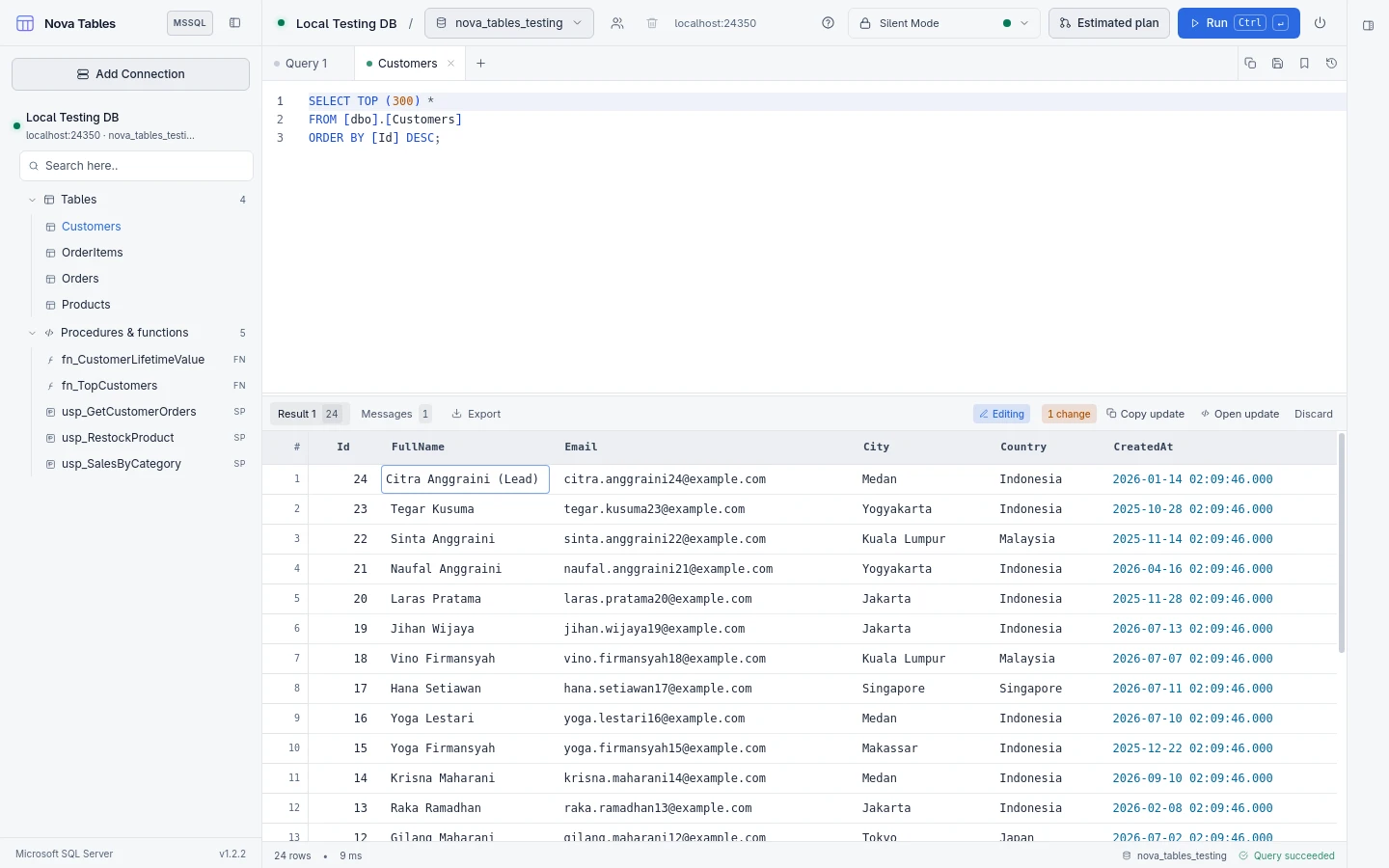1389x868 pixels.
Task: Bookmark the query with bookmark icon
Action: 1304,64
